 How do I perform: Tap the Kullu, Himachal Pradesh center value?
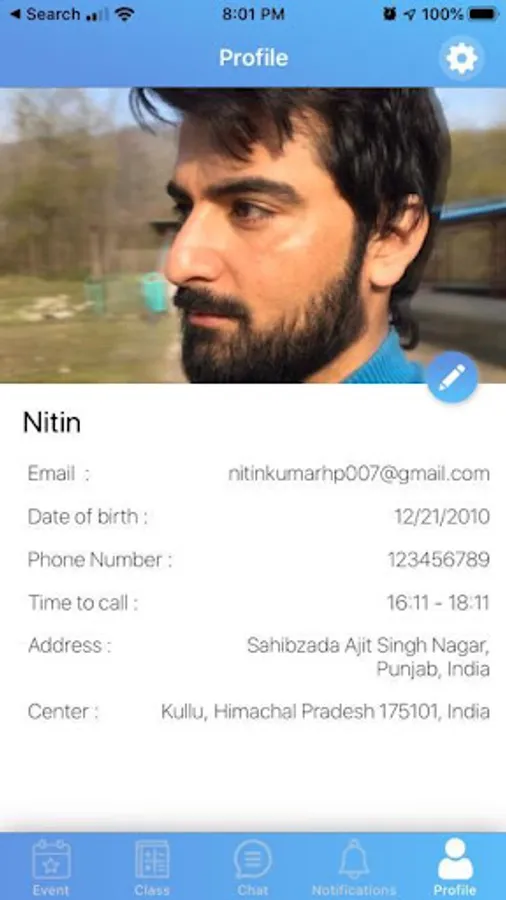click(325, 712)
